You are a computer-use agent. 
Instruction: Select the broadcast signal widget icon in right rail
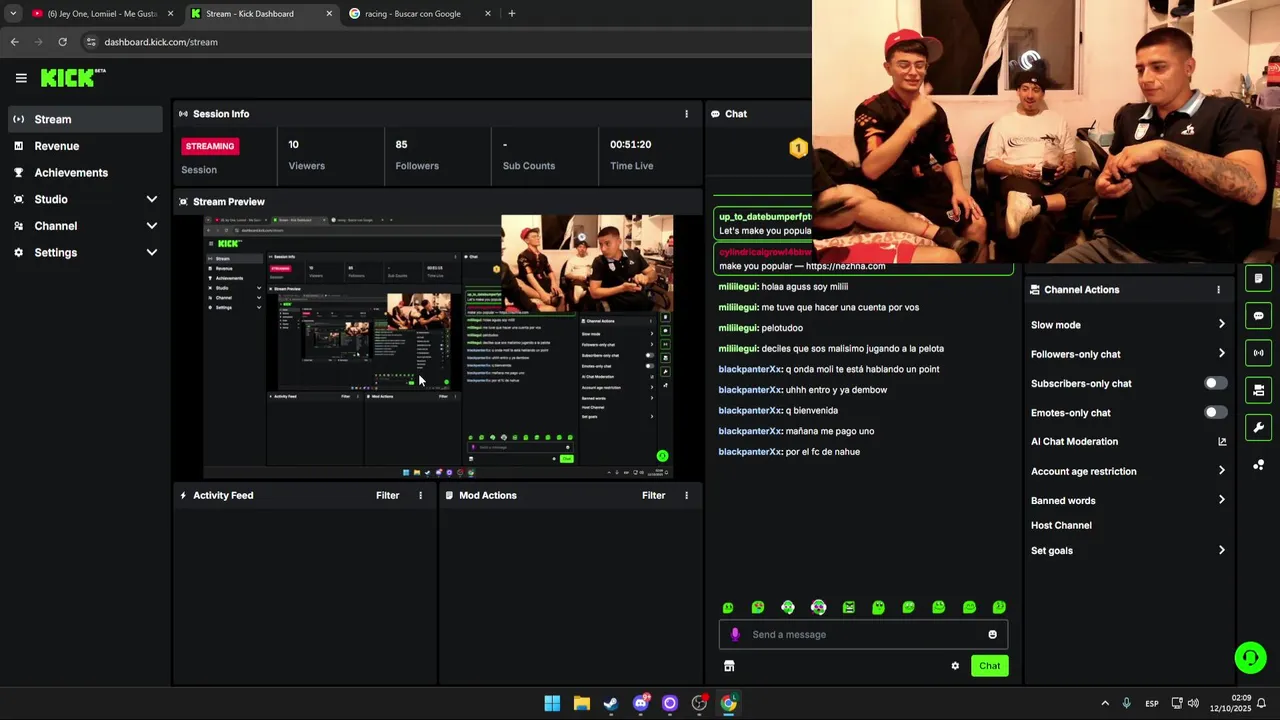1258,353
